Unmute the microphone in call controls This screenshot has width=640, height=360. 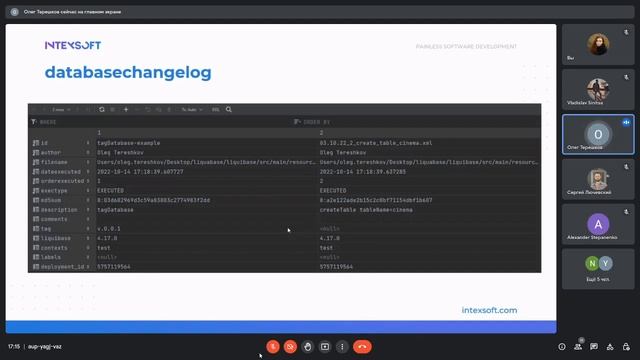273,347
